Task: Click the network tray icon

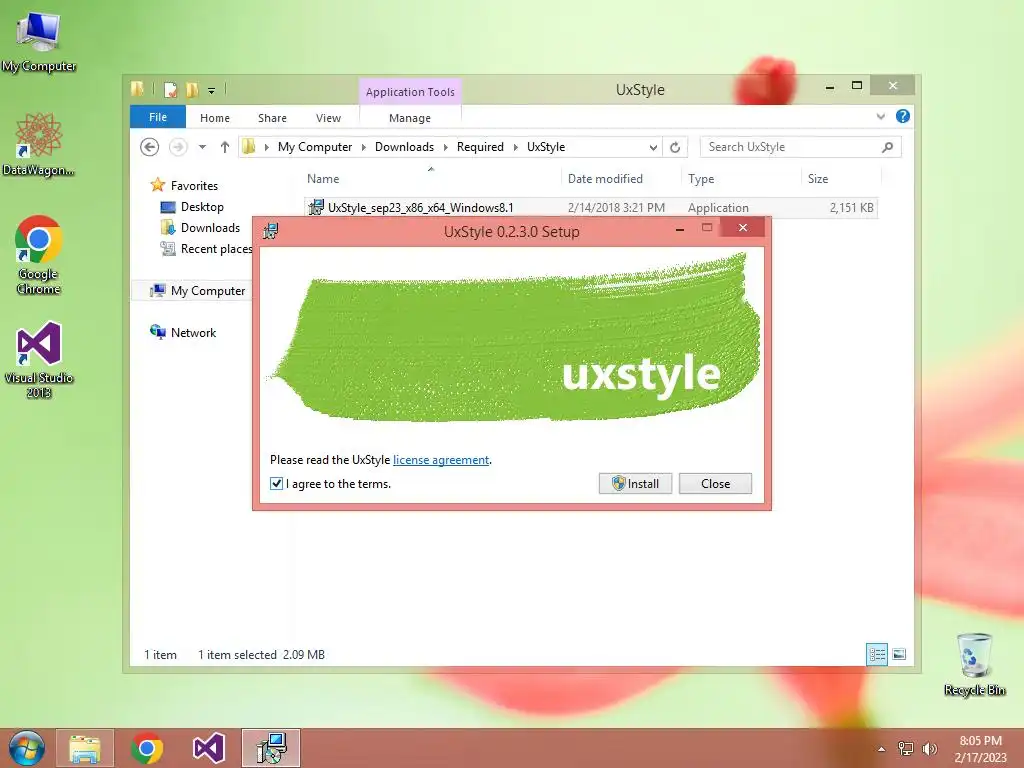Action: pyautogui.click(x=906, y=749)
